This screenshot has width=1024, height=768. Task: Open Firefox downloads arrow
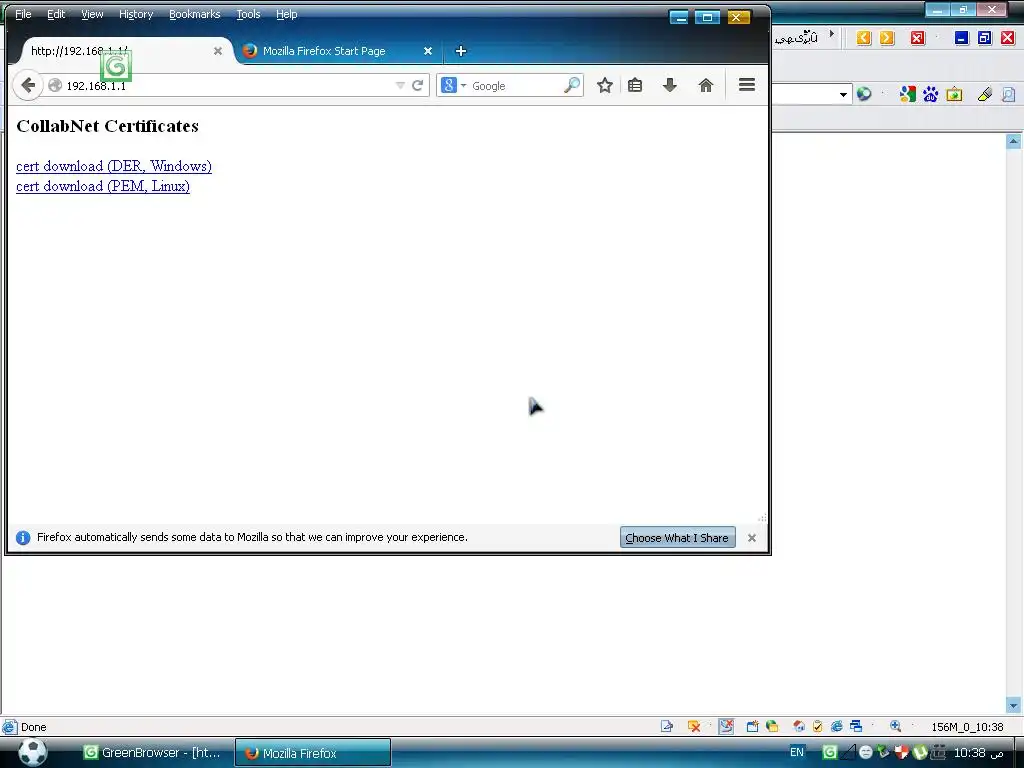[x=669, y=85]
